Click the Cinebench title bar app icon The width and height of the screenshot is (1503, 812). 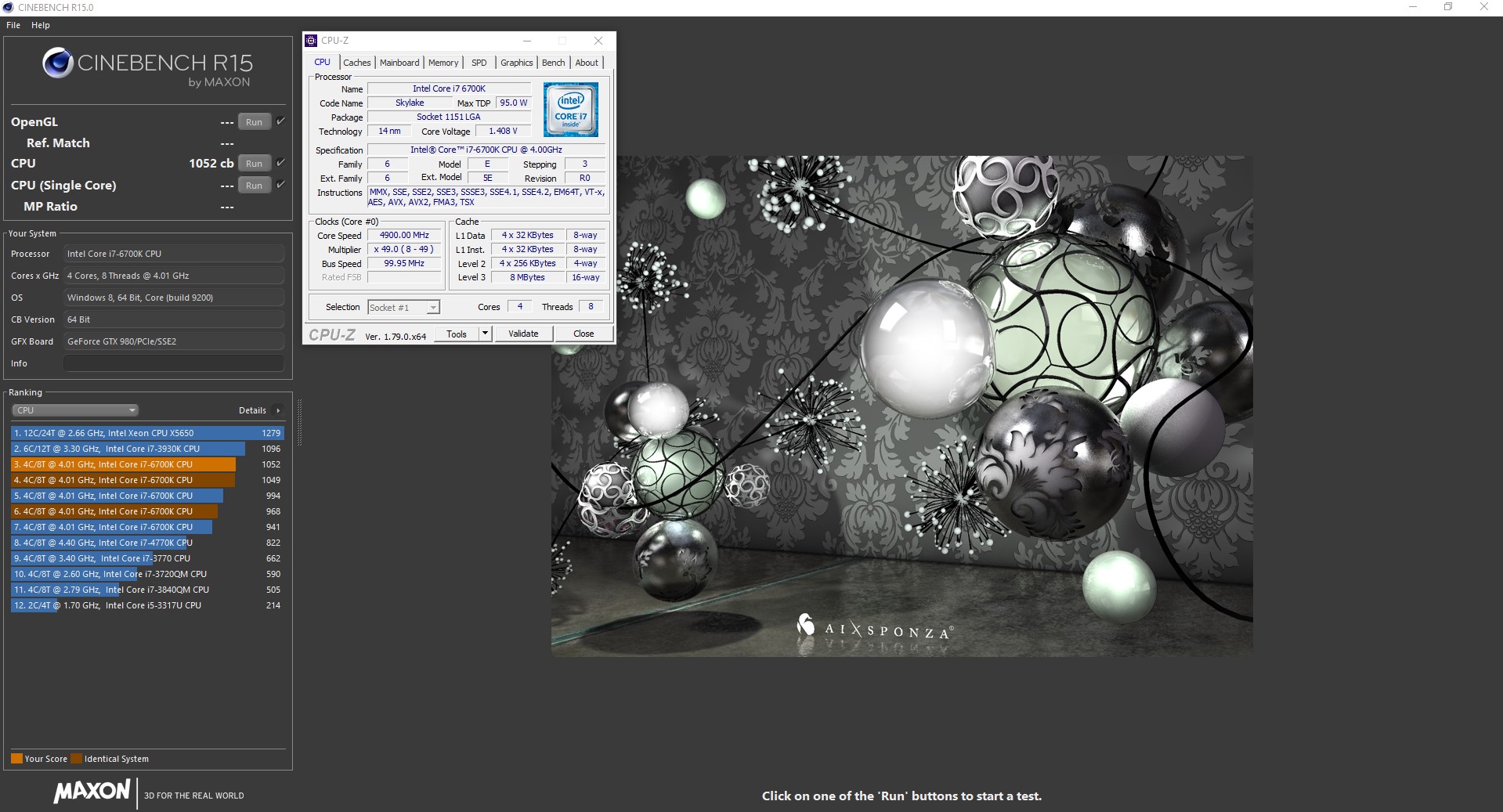pyautogui.click(x=9, y=7)
